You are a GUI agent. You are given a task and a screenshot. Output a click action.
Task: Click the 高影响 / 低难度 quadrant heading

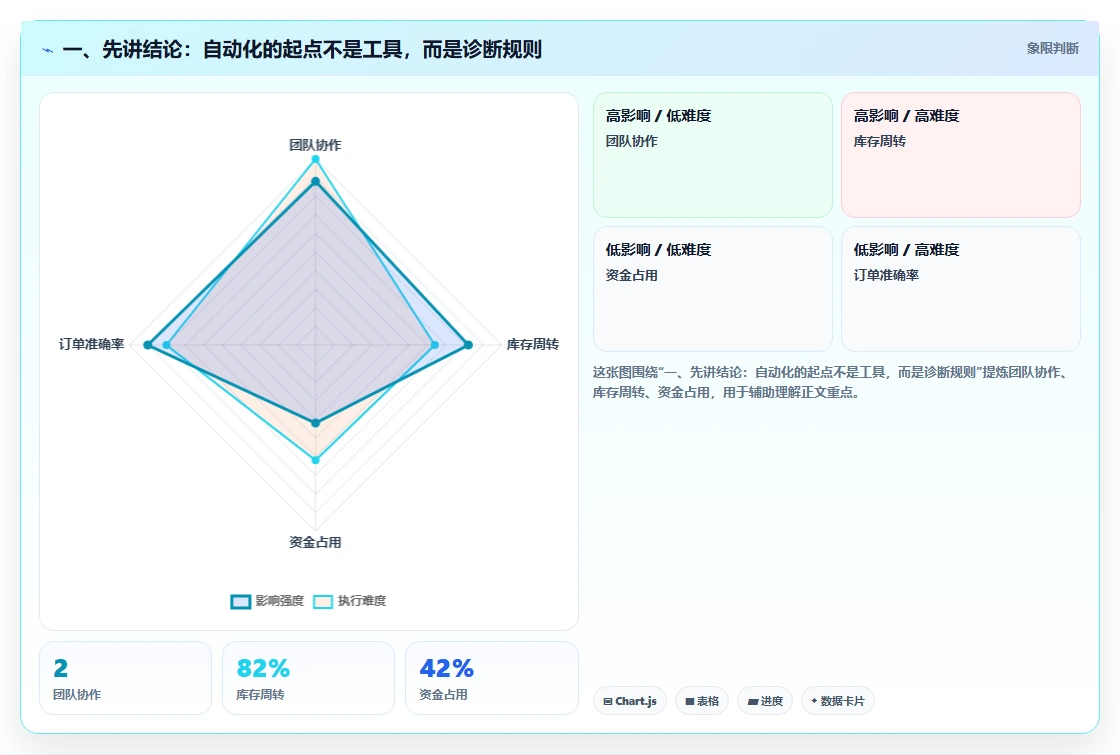click(x=658, y=116)
